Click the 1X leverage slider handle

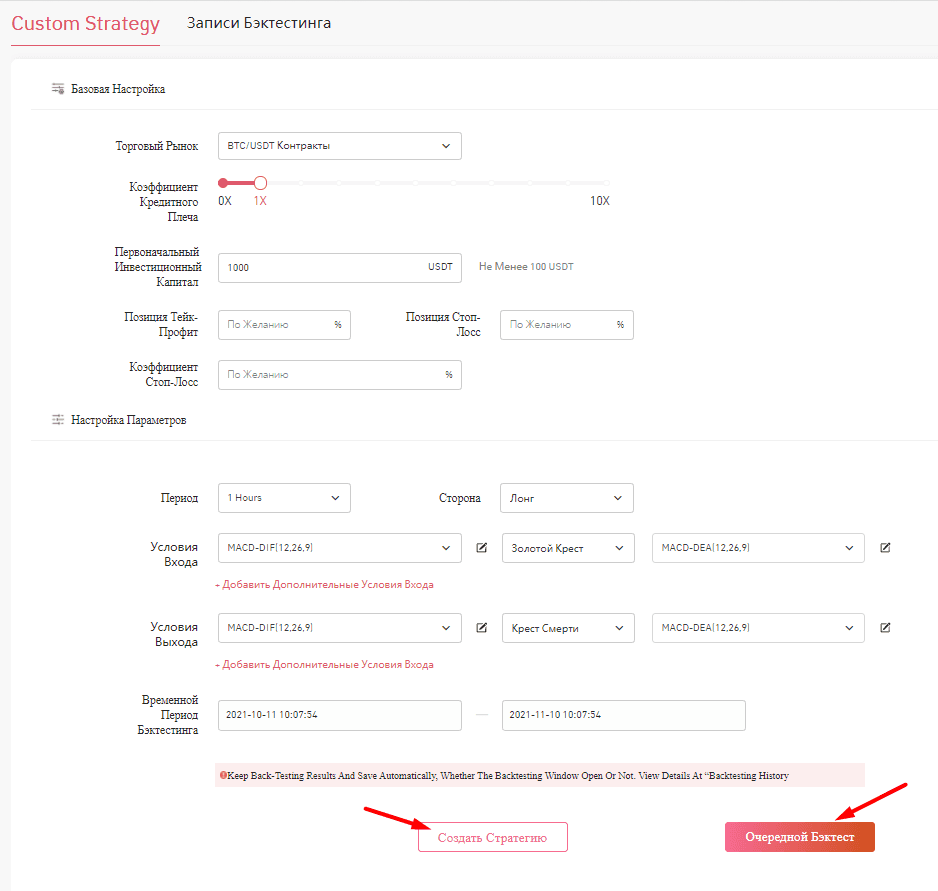click(260, 183)
